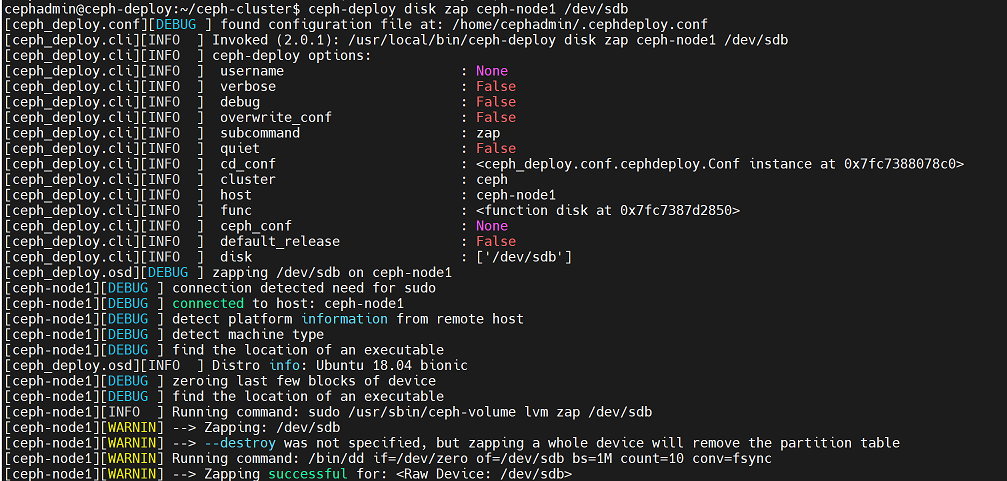Click the magenta None value beside username

(492, 71)
